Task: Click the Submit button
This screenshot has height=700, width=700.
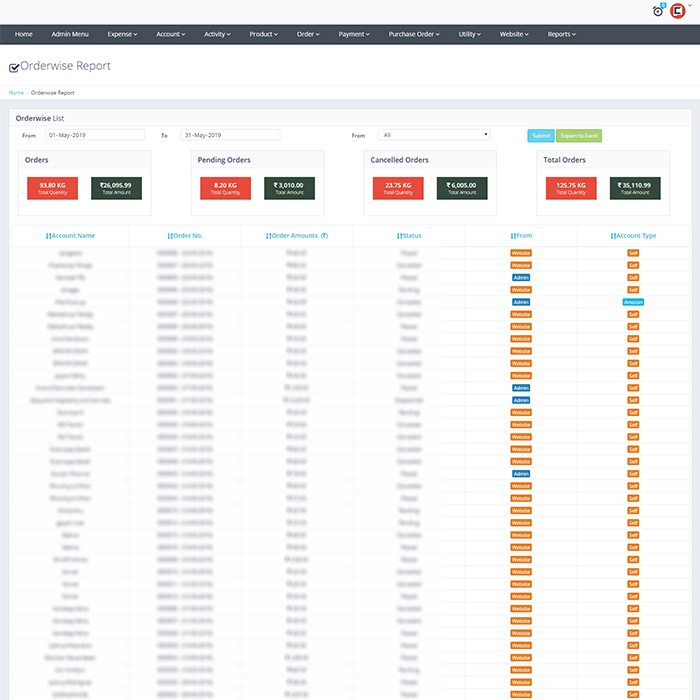Action: click(x=540, y=135)
